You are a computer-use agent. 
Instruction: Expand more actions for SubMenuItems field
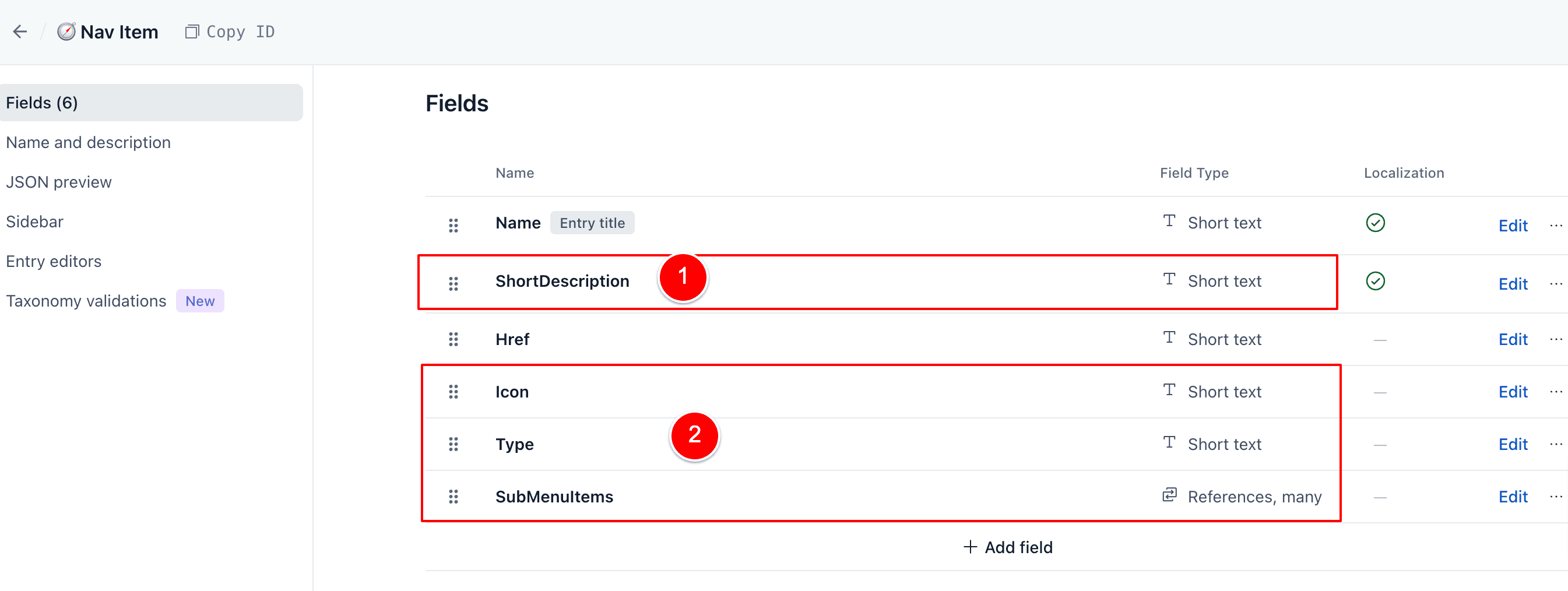point(1556,497)
